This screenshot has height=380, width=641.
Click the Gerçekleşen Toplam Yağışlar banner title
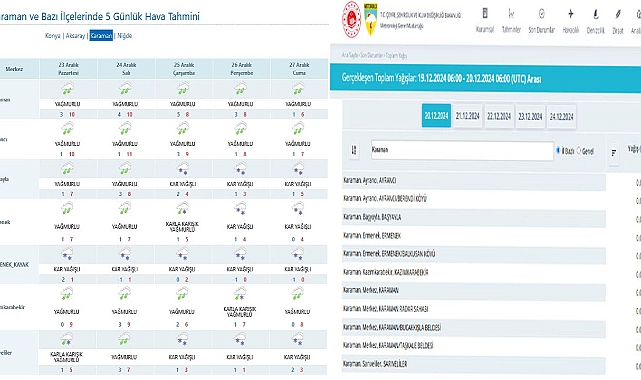(x=441, y=78)
